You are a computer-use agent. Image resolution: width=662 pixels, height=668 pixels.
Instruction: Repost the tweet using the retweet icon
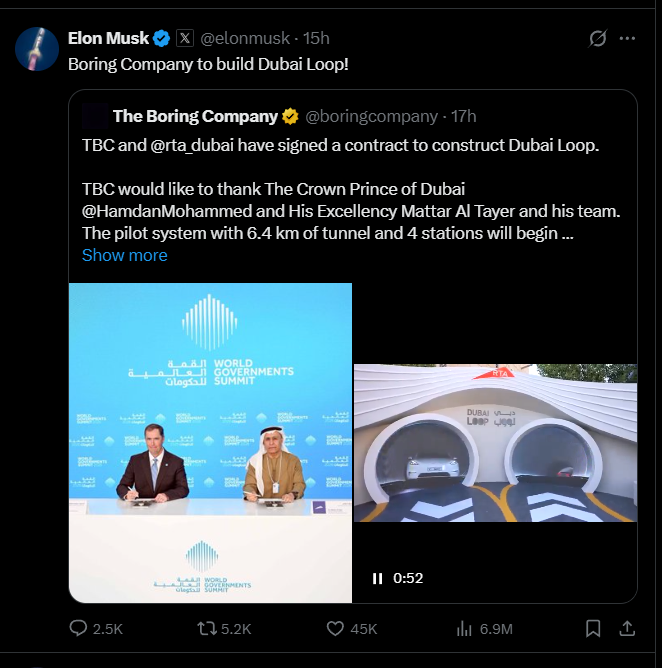coord(206,628)
